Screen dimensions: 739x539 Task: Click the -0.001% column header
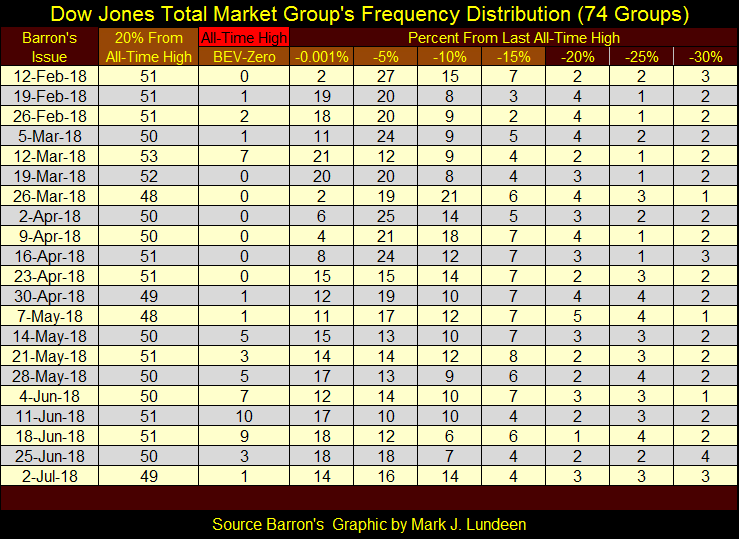(x=322, y=57)
